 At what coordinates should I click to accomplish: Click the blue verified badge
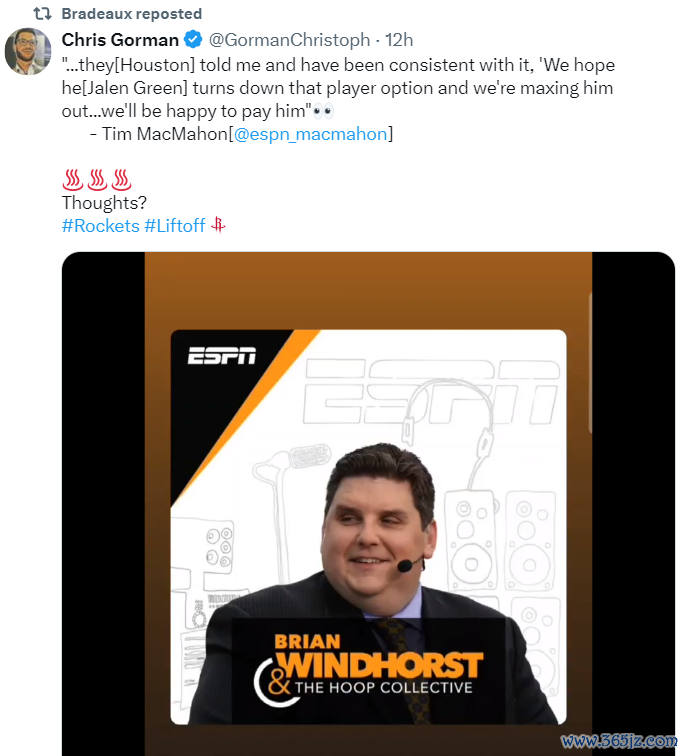(x=193, y=40)
